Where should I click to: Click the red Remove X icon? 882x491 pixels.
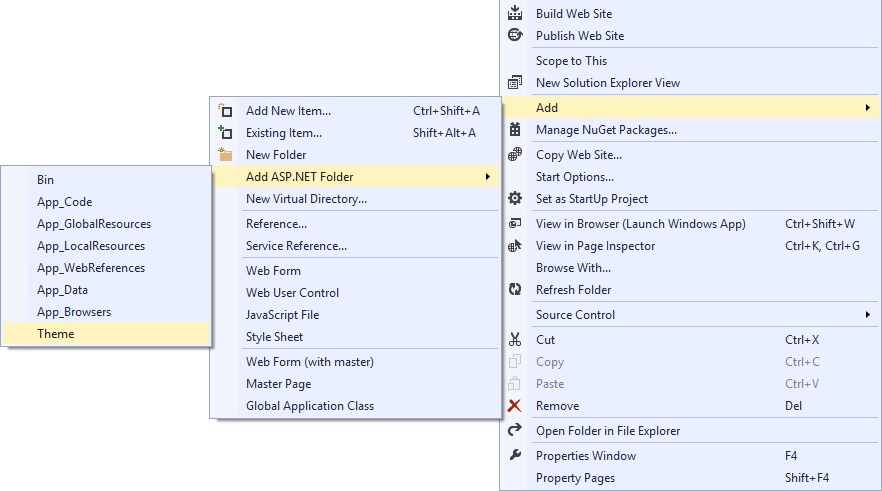tap(515, 406)
